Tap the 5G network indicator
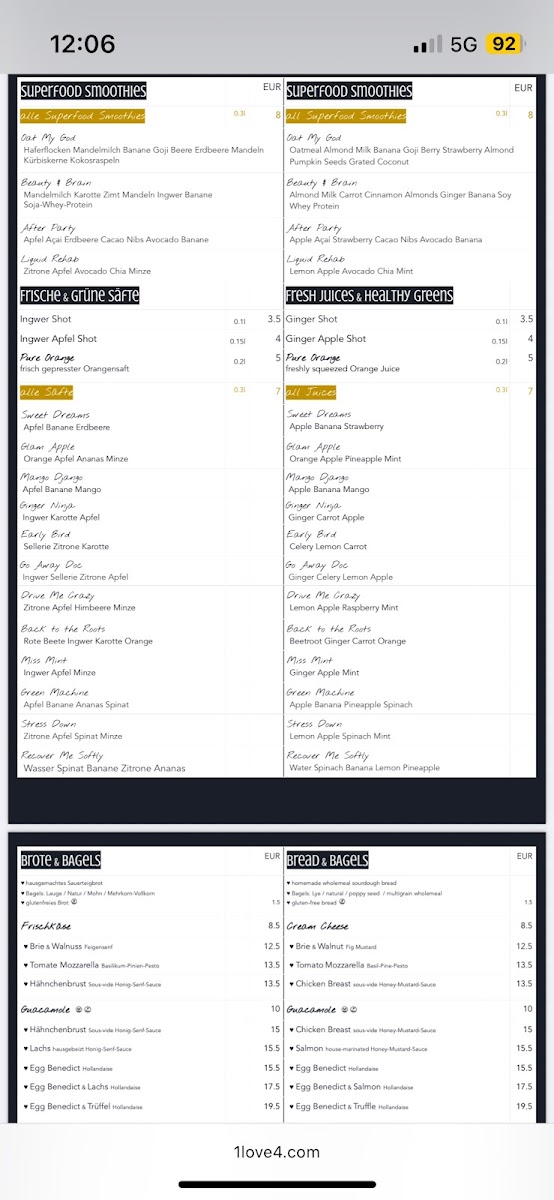554x1200 pixels. tap(464, 44)
